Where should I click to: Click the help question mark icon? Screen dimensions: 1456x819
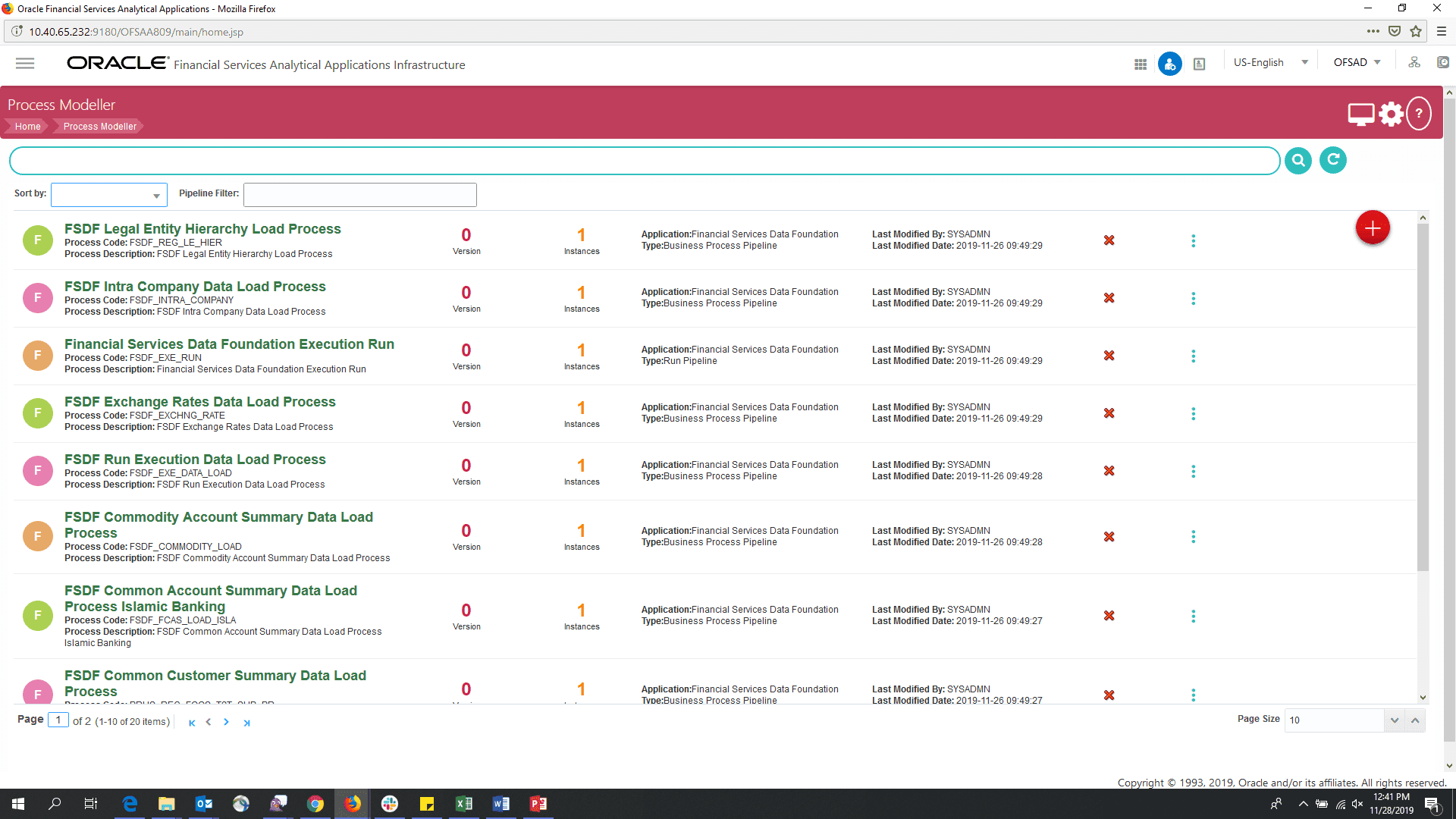1418,114
